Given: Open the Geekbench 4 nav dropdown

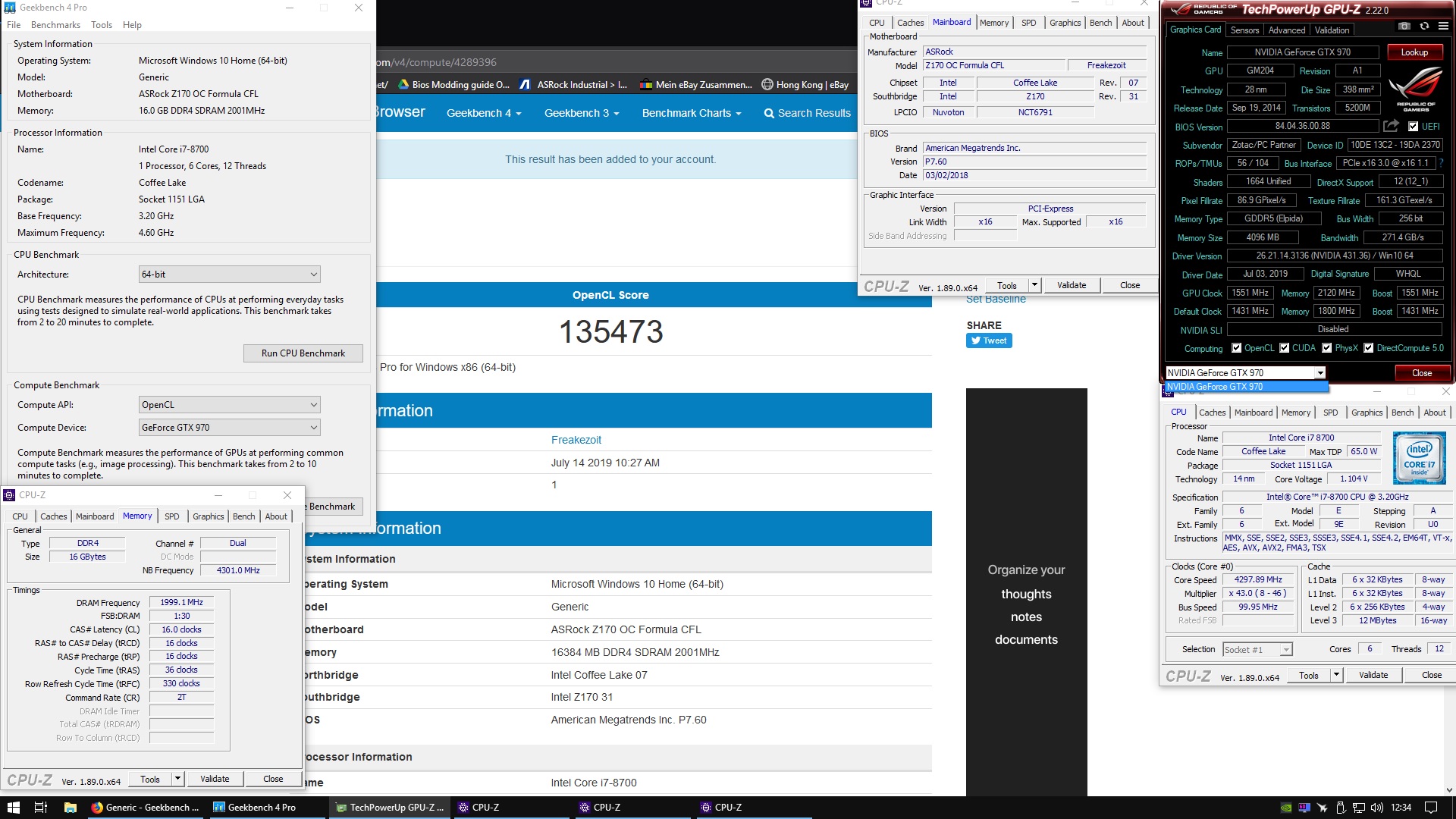Looking at the screenshot, I should coord(484,113).
